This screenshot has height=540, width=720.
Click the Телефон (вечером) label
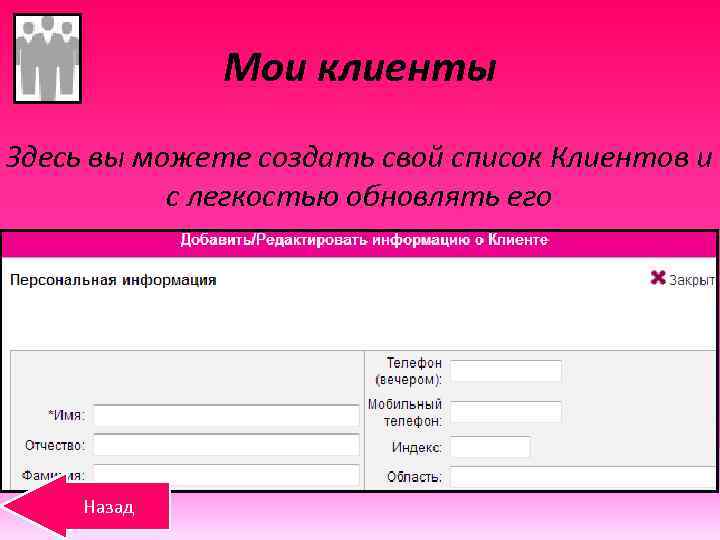(x=409, y=371)
